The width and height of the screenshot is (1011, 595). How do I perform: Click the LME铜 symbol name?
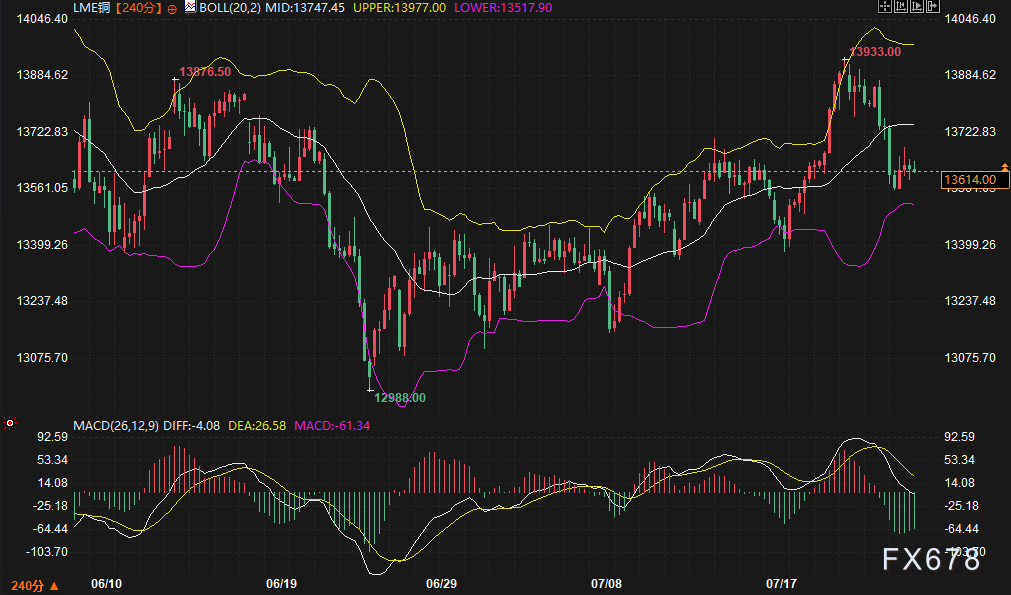point(92,8)
